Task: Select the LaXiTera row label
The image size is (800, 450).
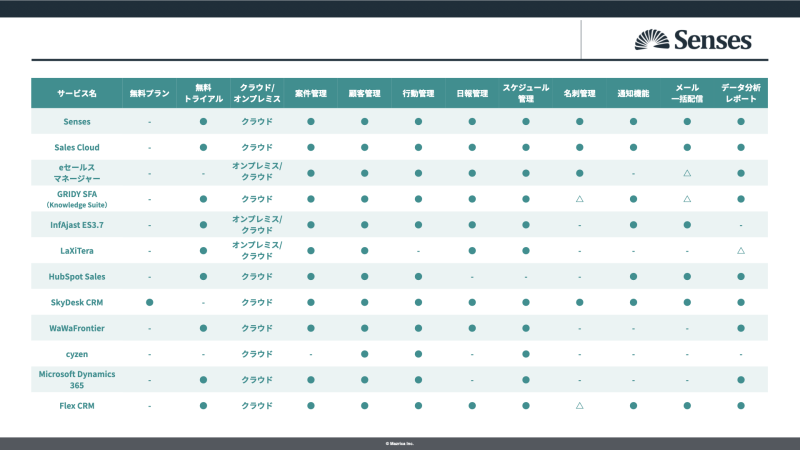Action: coord(77,251)
